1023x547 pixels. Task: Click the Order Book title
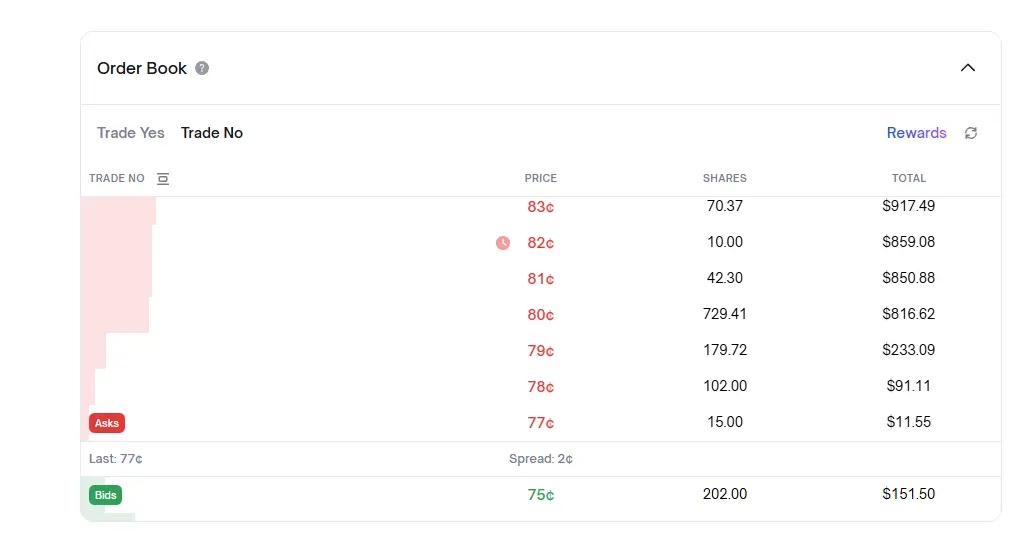coord(142,68)
